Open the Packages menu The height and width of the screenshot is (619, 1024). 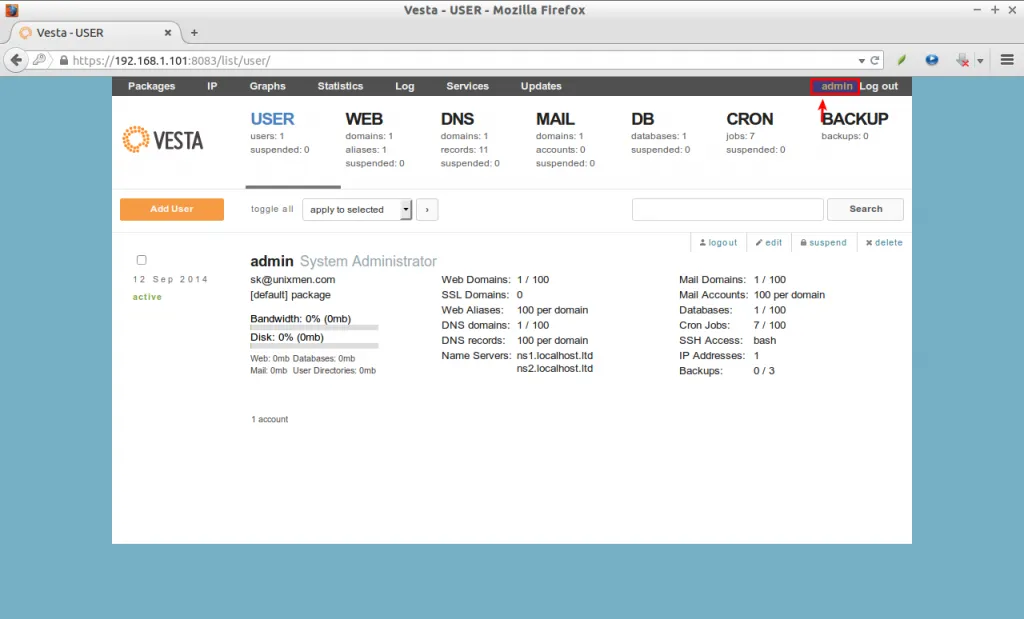(152, 86)
